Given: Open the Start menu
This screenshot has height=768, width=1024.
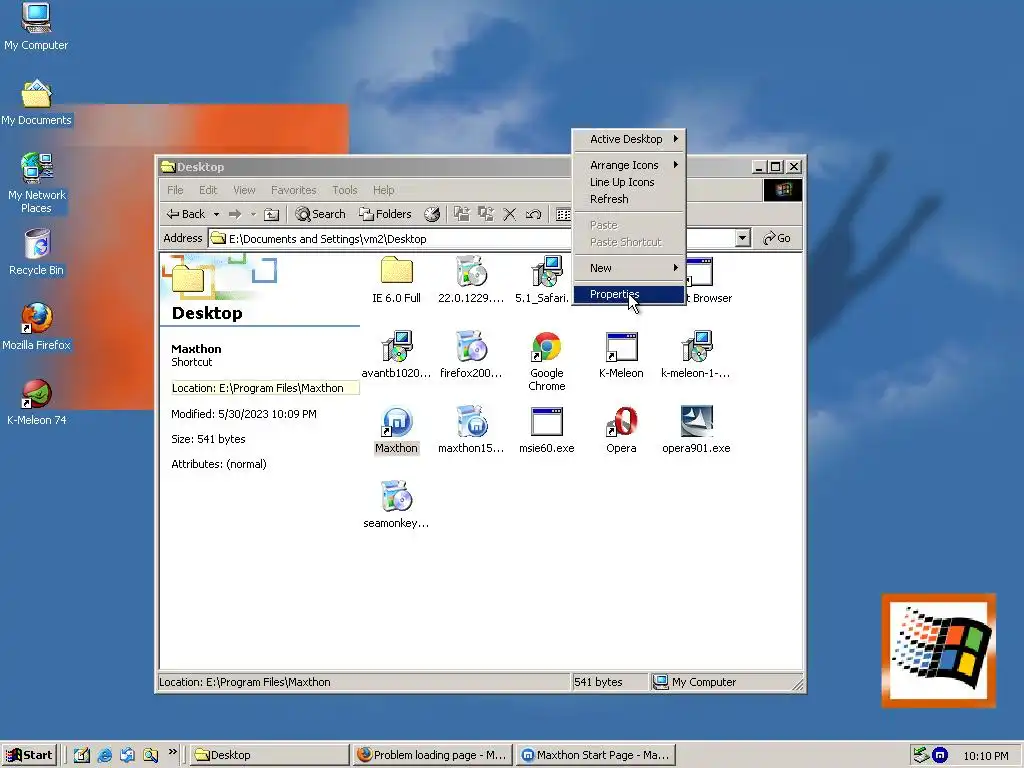Looking at the screenshot, I should (x=29, y=755).
